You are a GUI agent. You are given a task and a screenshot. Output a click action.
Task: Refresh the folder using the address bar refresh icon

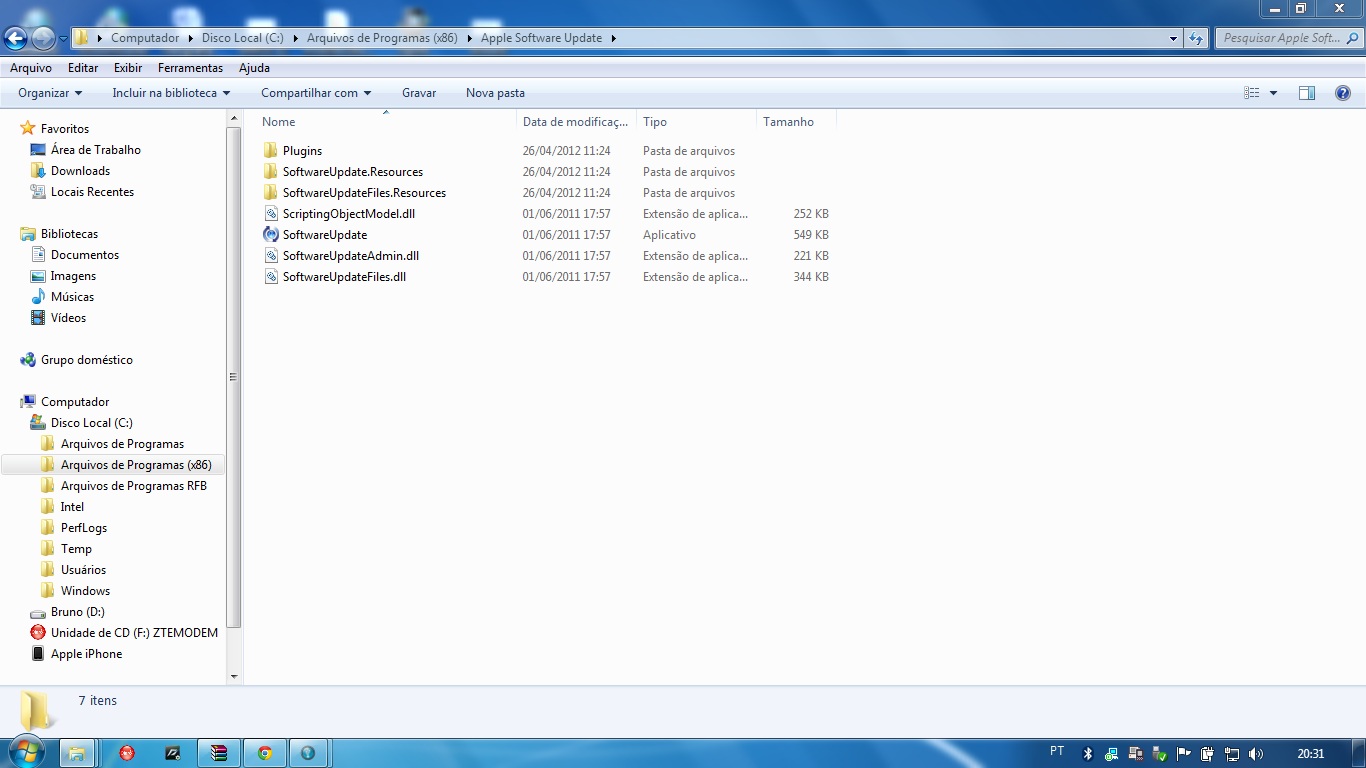pyautogui.click(x=1196, y=38)
